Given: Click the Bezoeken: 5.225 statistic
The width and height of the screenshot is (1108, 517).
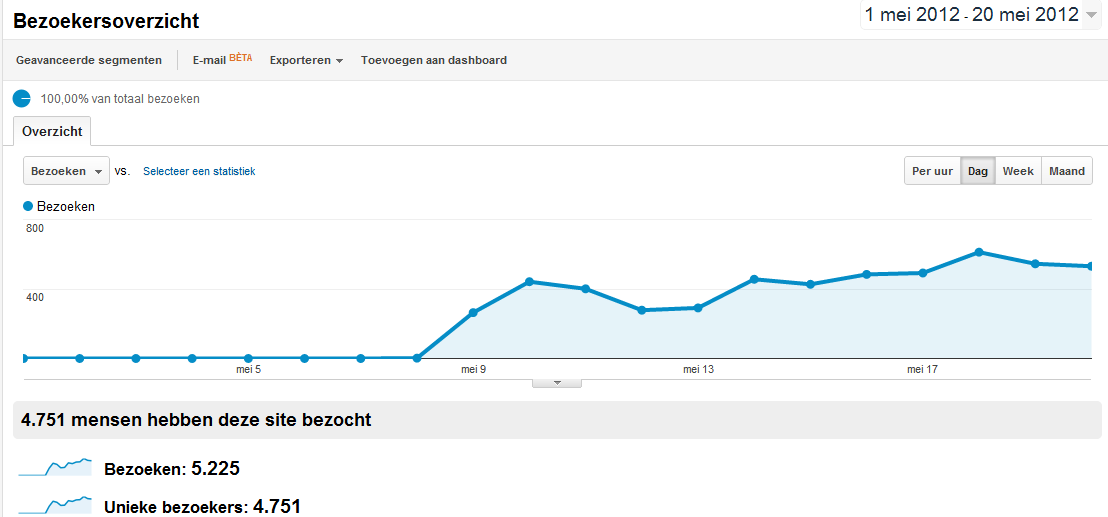Looking at the screenshot, I should click(x=172, y=469).
